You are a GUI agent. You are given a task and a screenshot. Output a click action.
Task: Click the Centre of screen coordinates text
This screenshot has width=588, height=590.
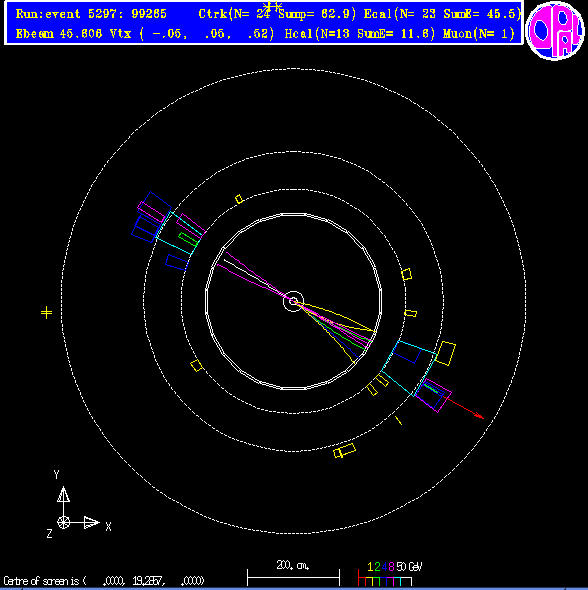(x=104, y=581)
